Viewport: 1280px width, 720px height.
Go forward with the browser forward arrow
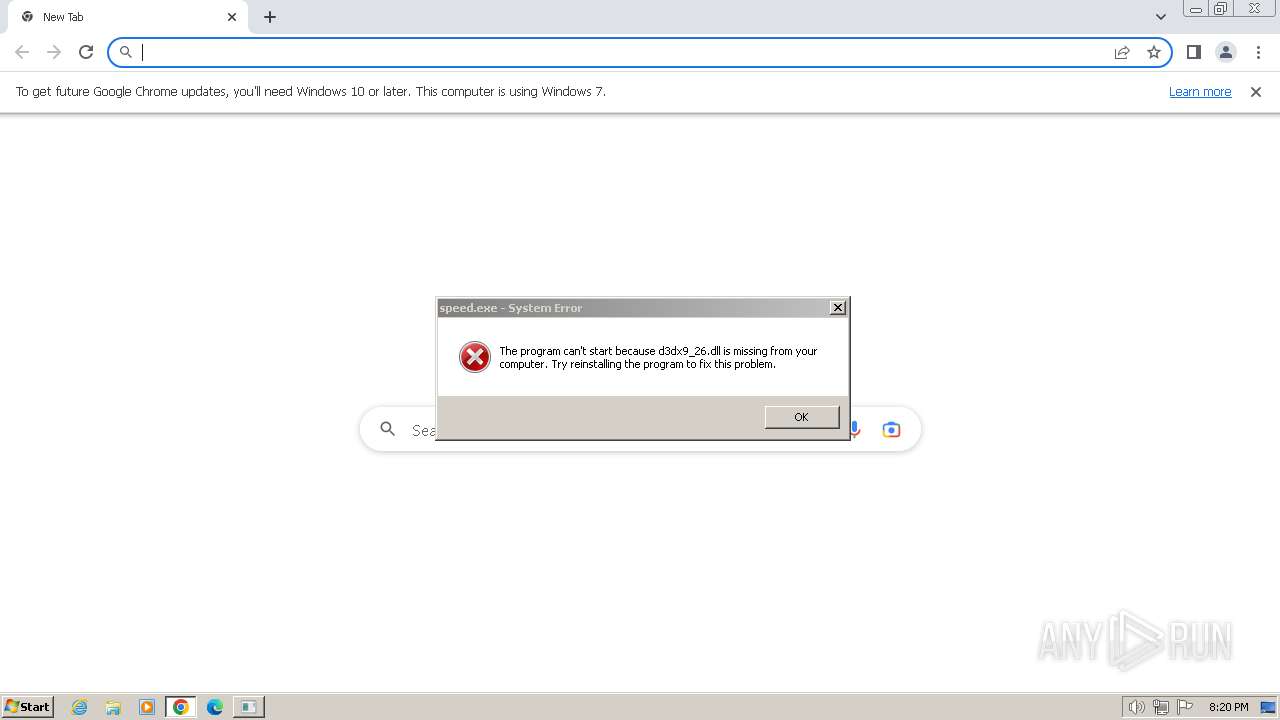click(x=54, y=52)
